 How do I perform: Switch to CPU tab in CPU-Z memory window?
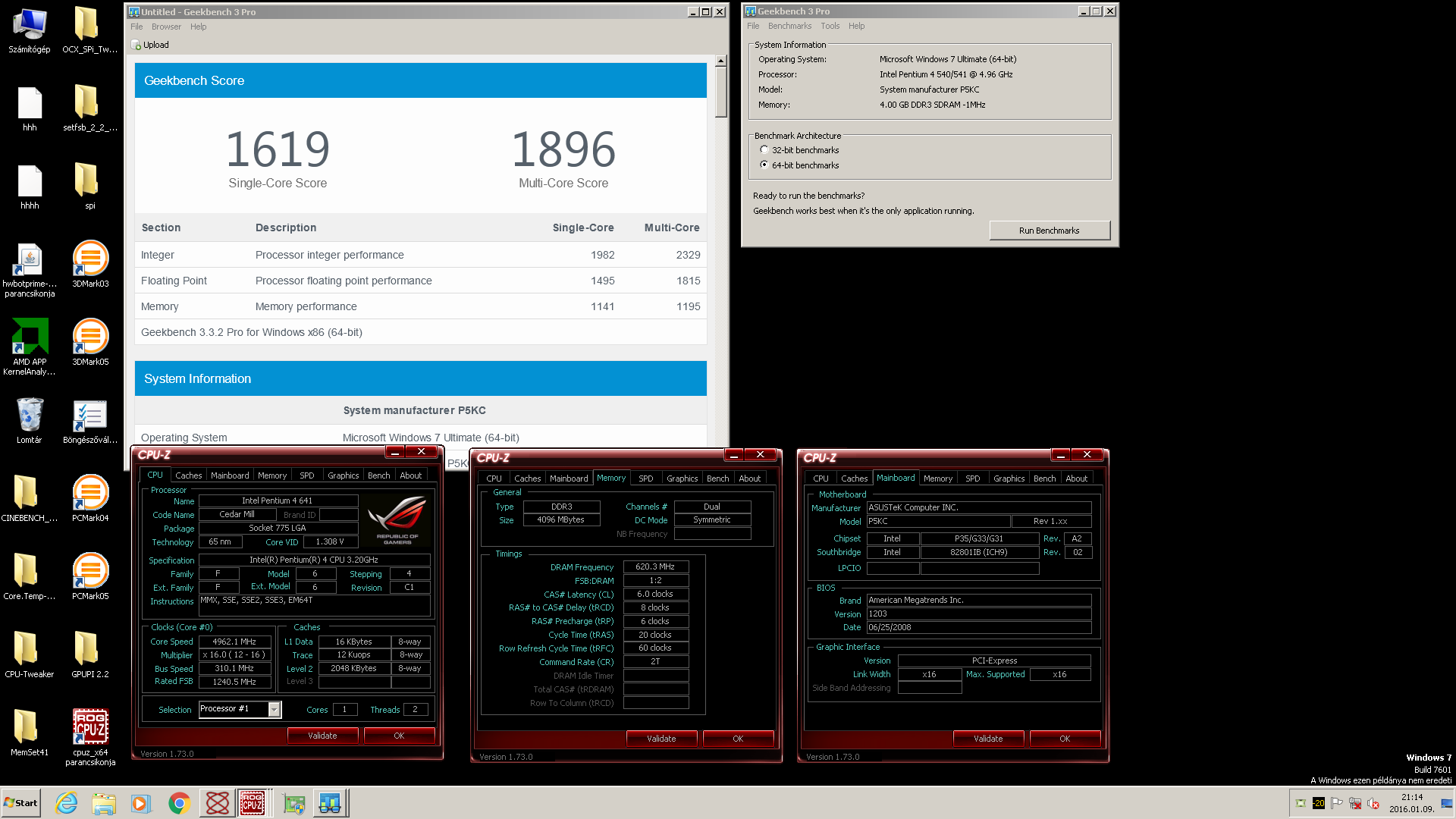pyautogui.click(x=494, y=479)
